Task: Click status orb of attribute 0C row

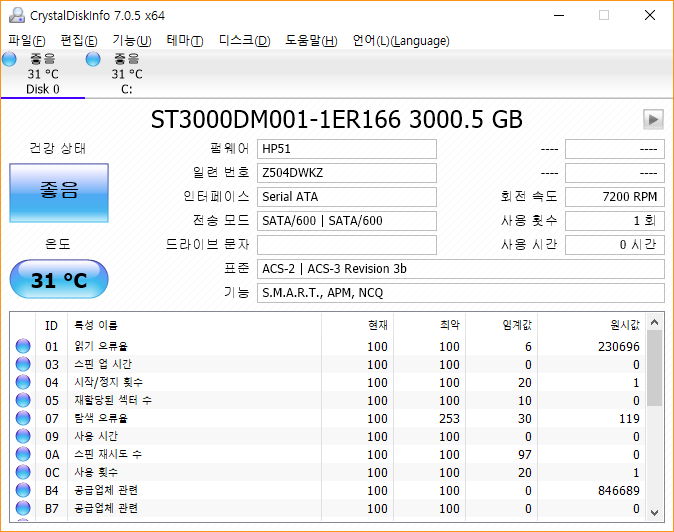Action: 23,472
